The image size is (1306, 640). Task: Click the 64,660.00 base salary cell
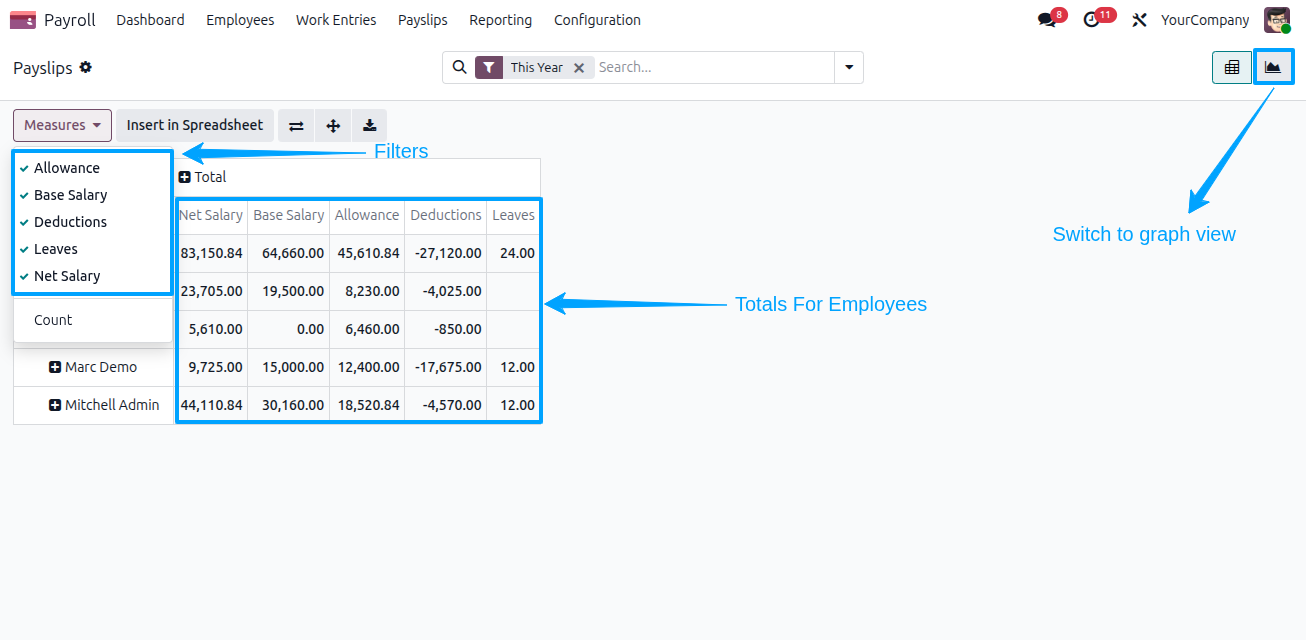click(289, 253)
